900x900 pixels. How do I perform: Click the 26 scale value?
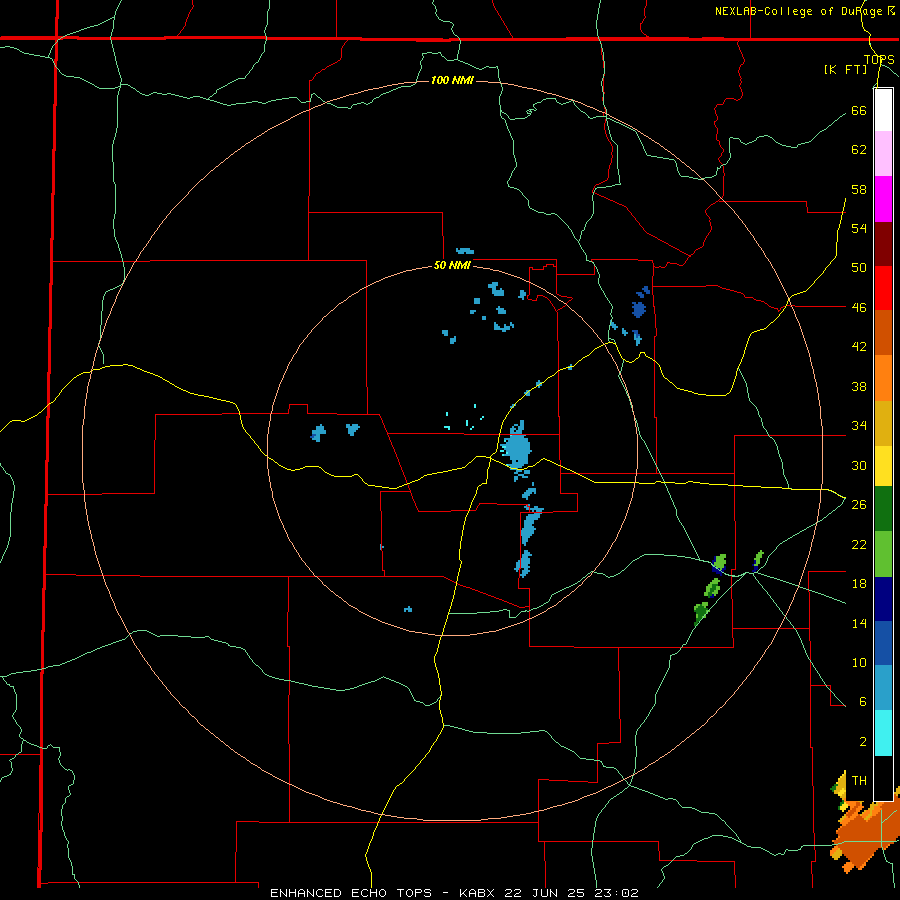[859, 505]
